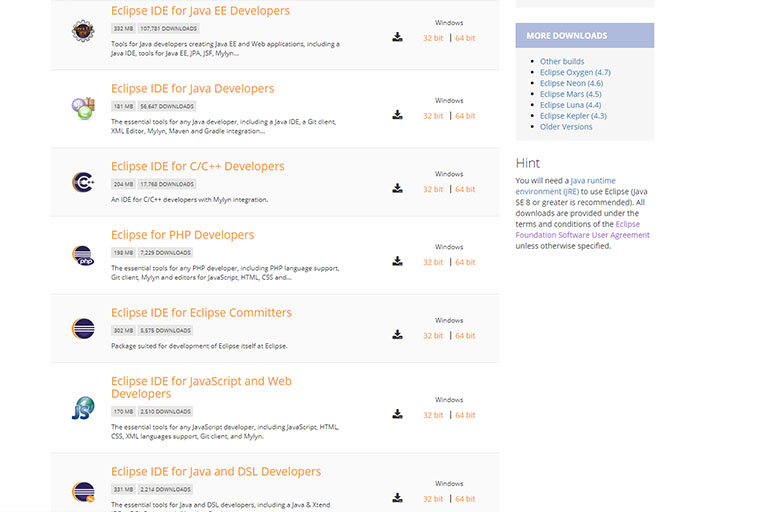Download 32 bit Java Developers package

(x=433, y=116)
